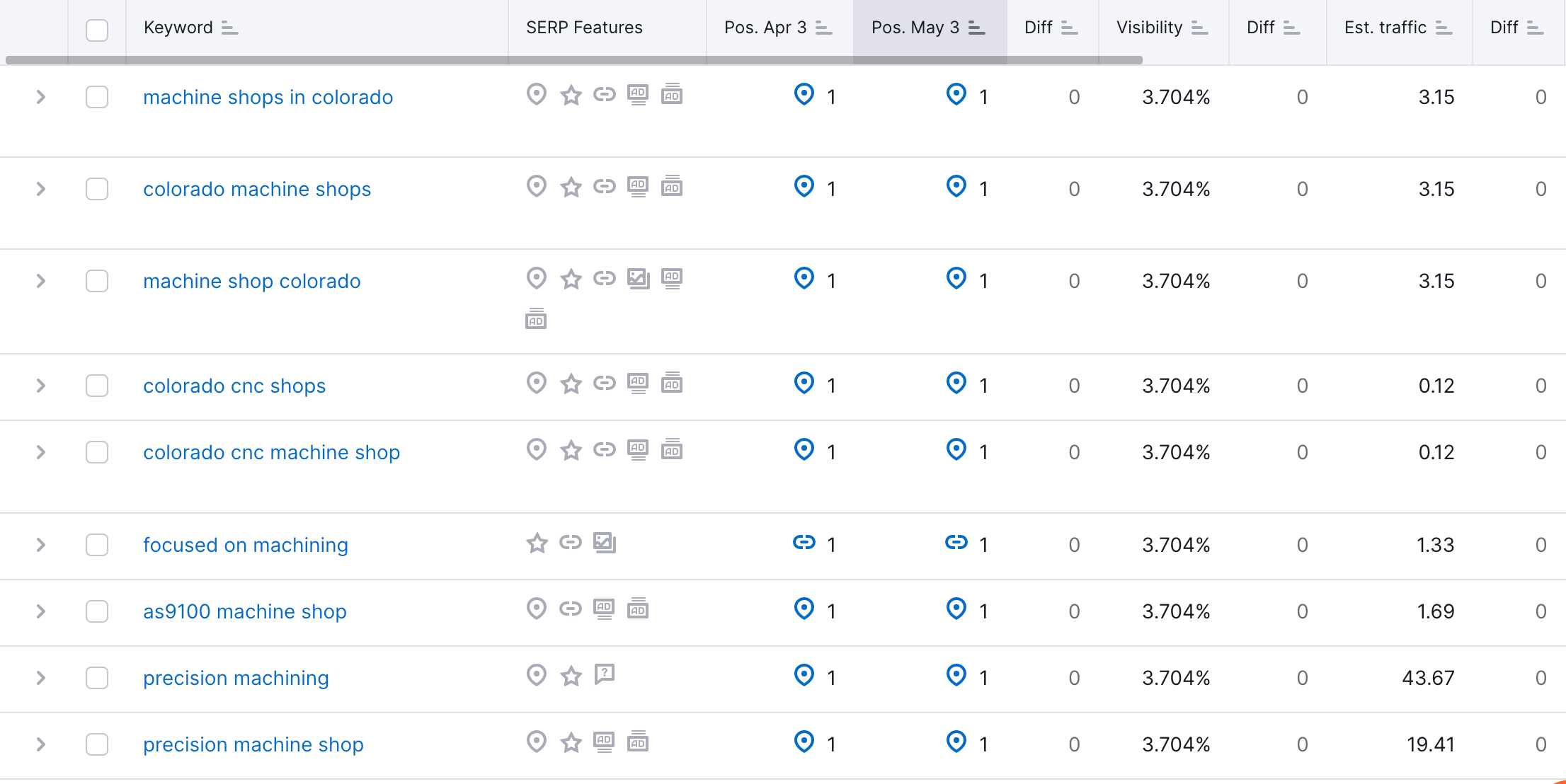Check the precision machining checkbox
The height and width of the screenshot is (784, 1566).
[x=97, y=678]
